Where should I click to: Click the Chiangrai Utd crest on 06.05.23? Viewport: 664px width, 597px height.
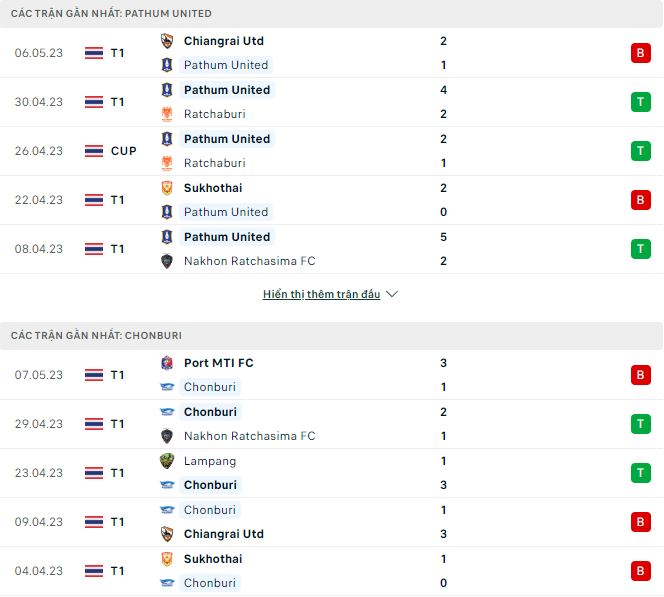coord(167,41)
